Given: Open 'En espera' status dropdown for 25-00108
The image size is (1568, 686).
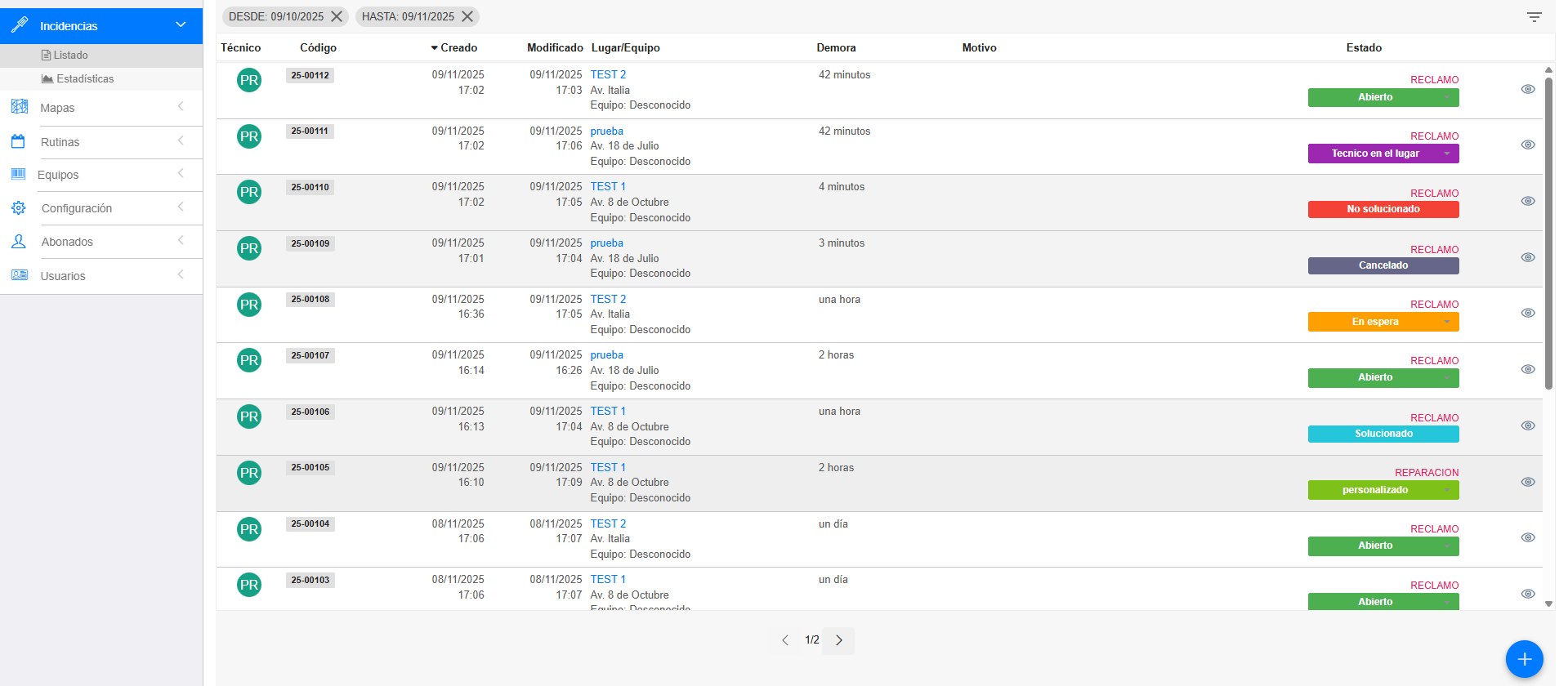Looking at the screenshot, I should click(x=1383, y=322).
